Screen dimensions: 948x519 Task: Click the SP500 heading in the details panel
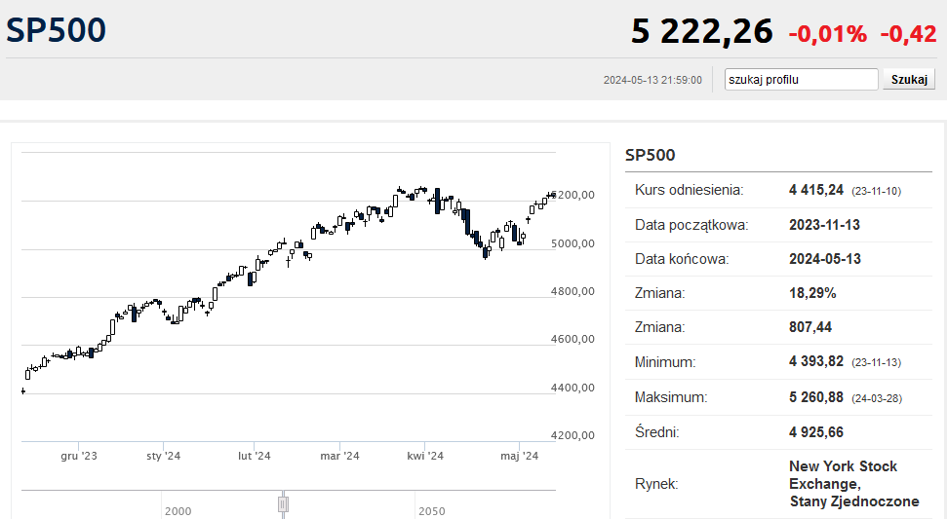tap(650, 155)
